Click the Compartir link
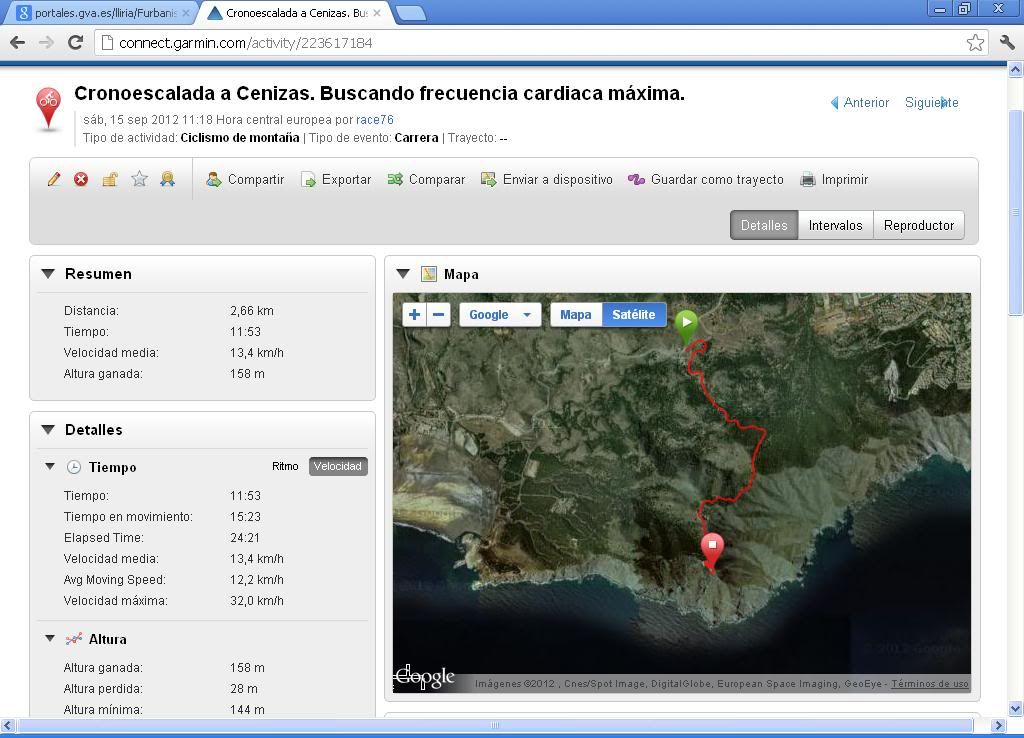 click(255, 180)
